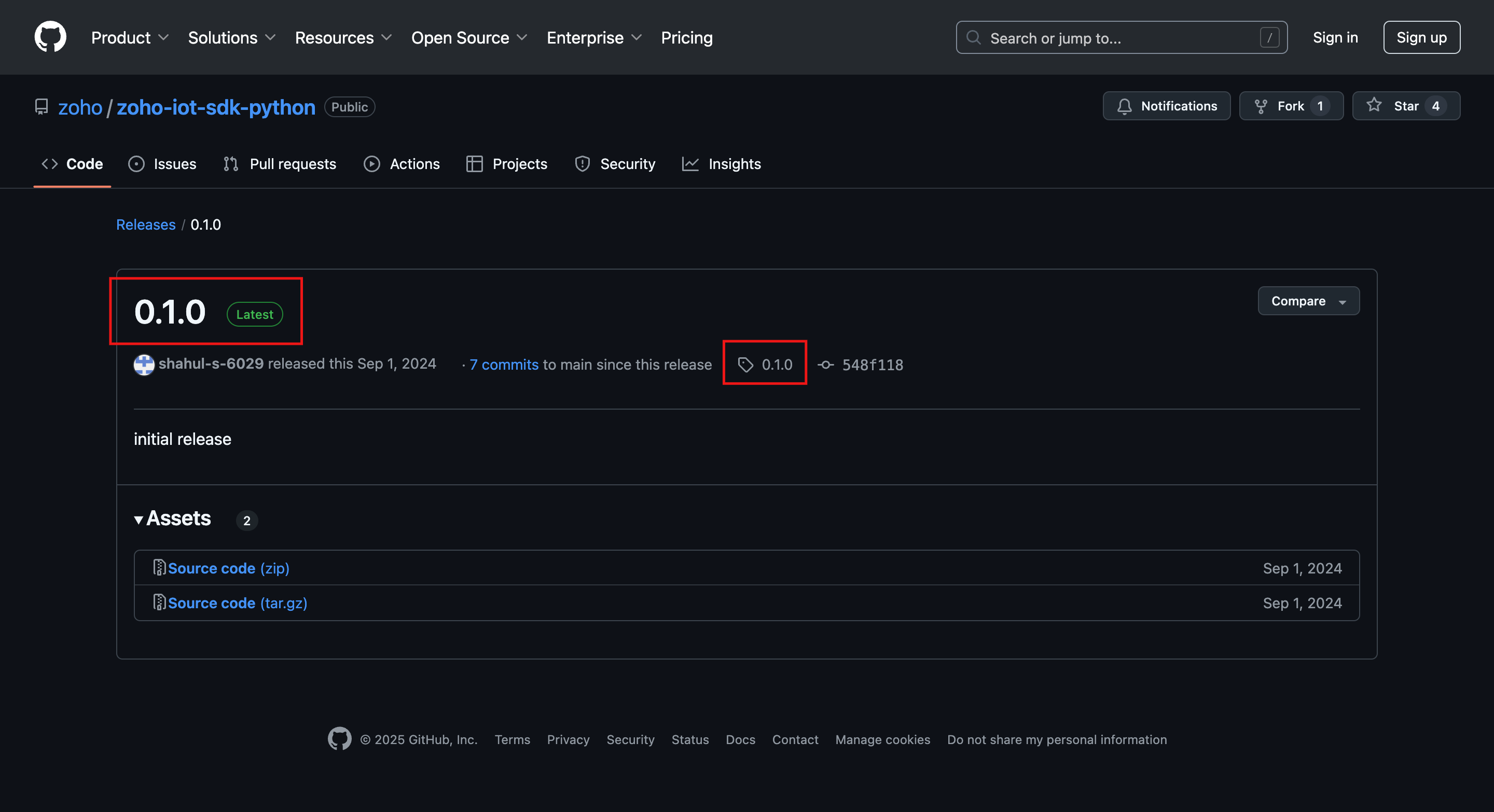Expand the Open Source menu

tap(468, 38)
